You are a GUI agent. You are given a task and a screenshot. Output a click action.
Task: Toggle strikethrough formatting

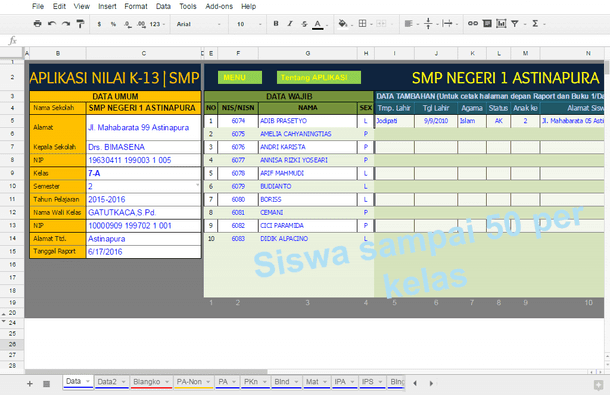click(304, 24)
